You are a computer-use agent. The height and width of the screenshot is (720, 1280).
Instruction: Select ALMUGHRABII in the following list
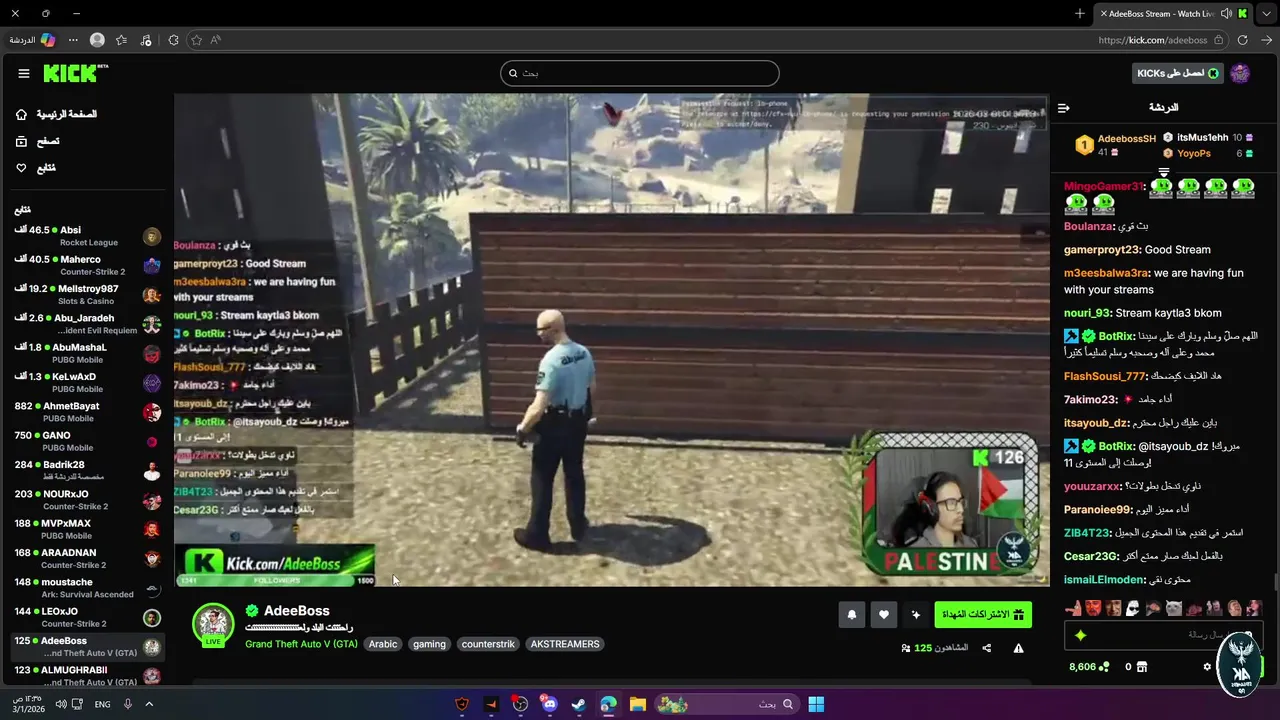point(88,675)
